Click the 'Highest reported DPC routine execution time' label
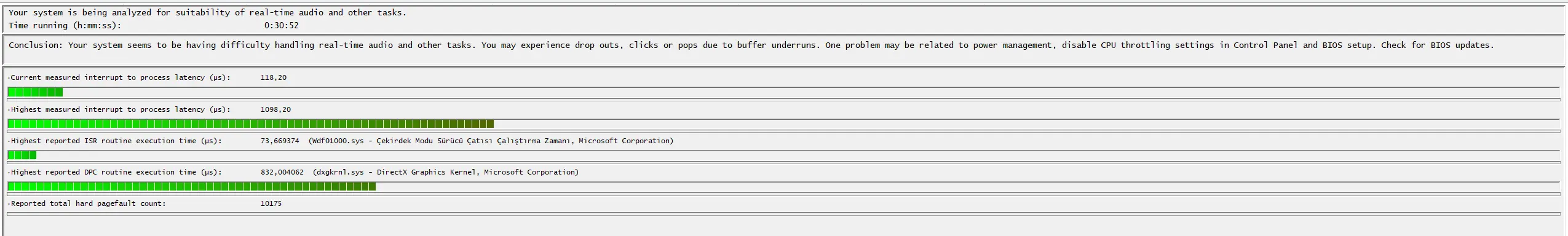1568x236 pixels. pos(116,172)
